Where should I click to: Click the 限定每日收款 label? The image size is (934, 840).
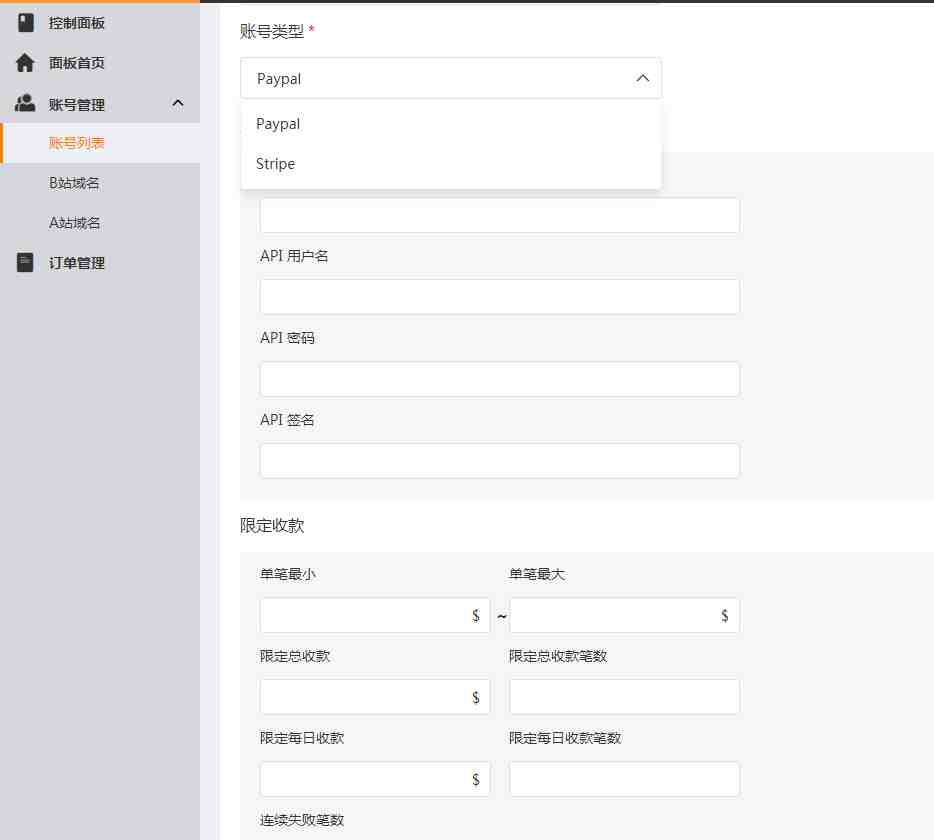302,738
